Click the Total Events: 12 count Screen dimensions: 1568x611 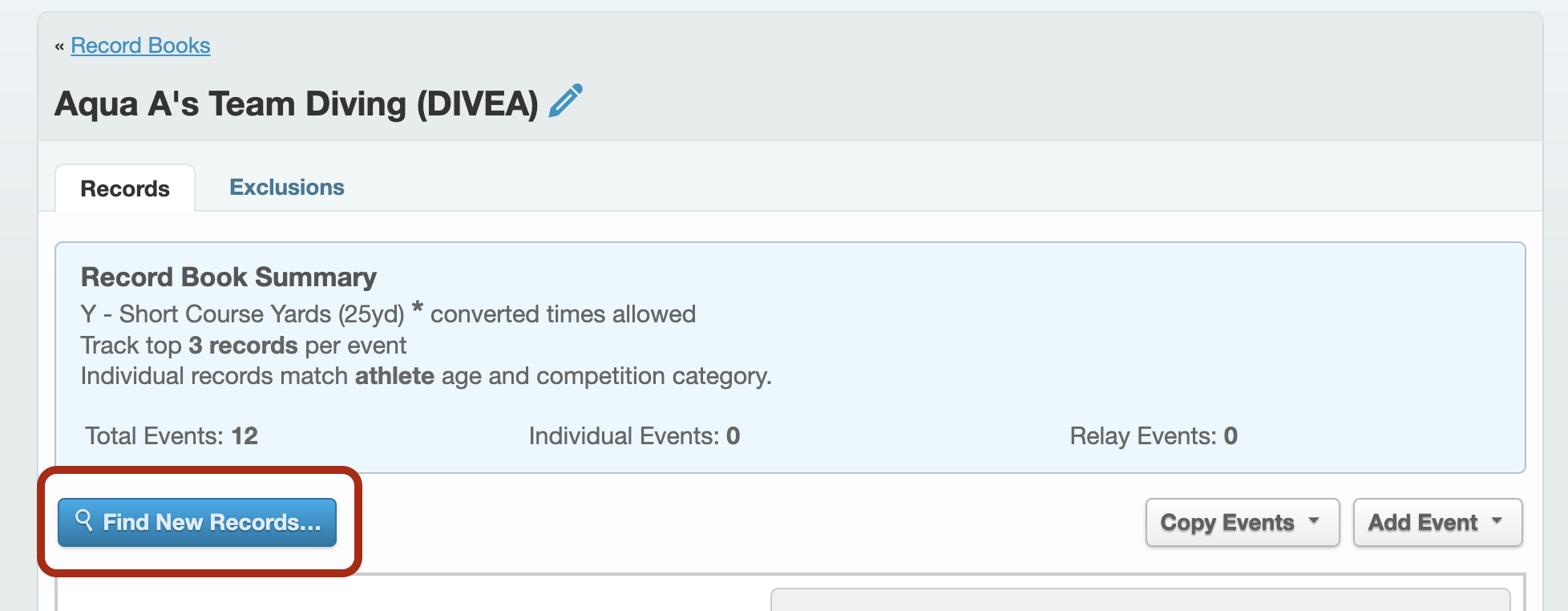(x=172, y=436)
